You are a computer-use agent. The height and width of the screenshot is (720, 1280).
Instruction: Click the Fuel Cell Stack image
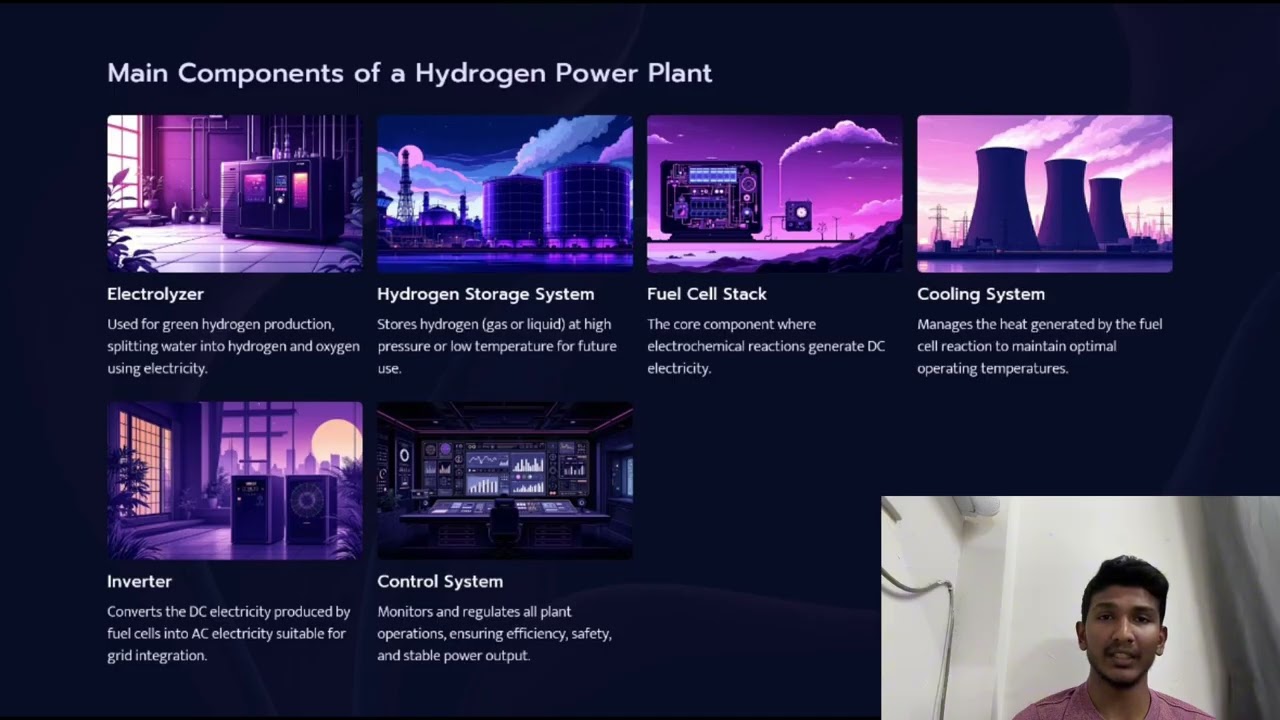[775, 193]
